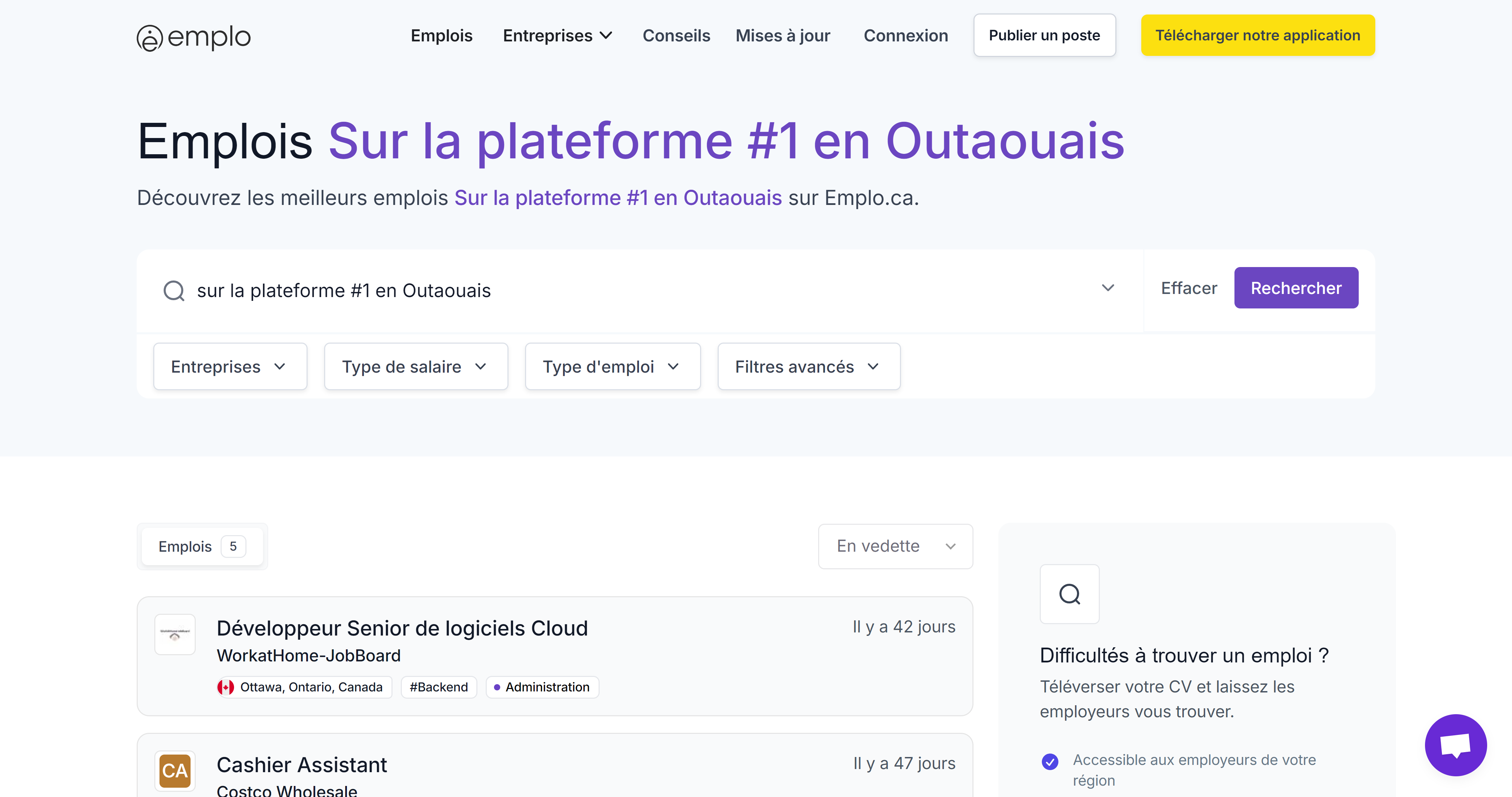Click WorkatHome-JobBoard company name

click(x=309, y=655)
